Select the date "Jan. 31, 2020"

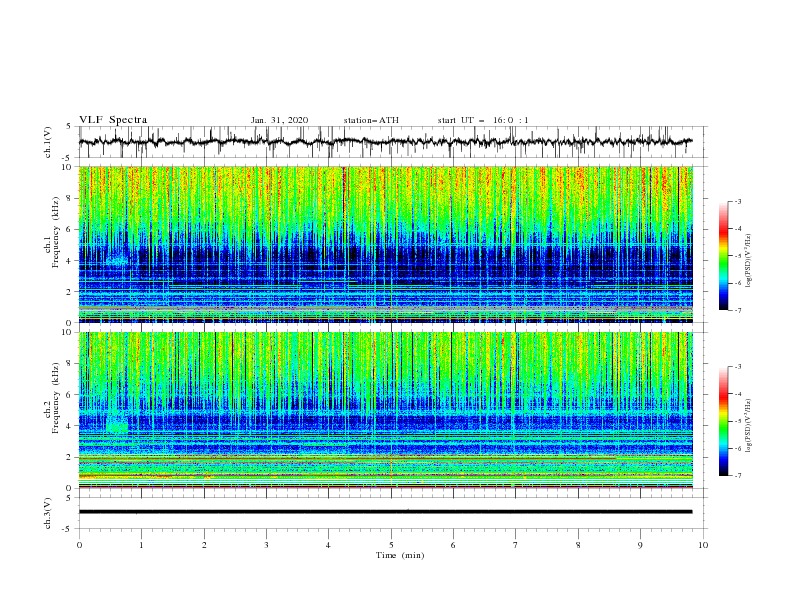(x=279, y=120)
